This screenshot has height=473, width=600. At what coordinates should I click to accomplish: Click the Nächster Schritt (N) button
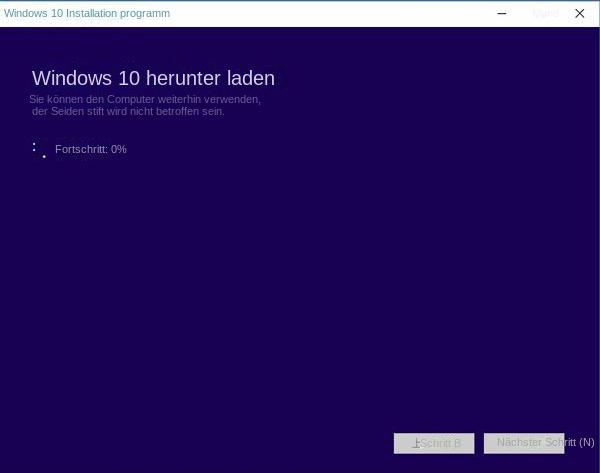click(524, 443)
